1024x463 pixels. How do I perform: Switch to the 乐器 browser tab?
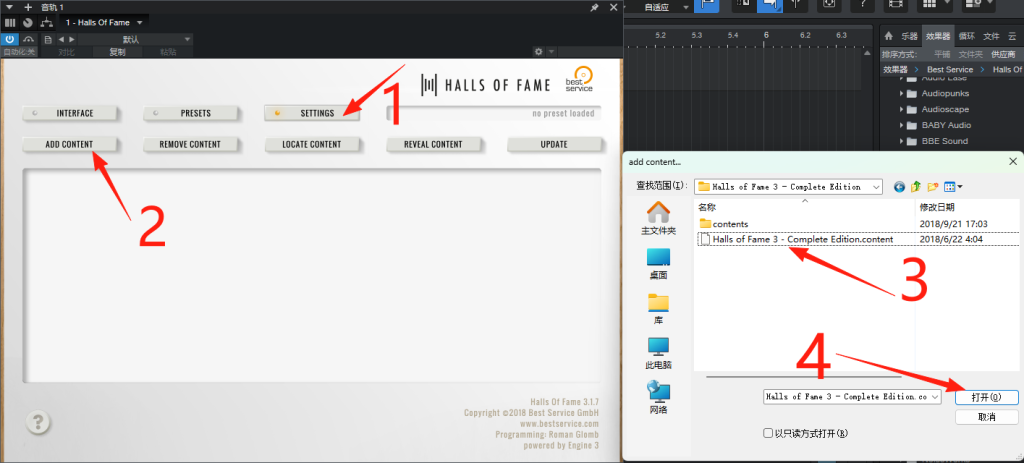coord(909,36)
